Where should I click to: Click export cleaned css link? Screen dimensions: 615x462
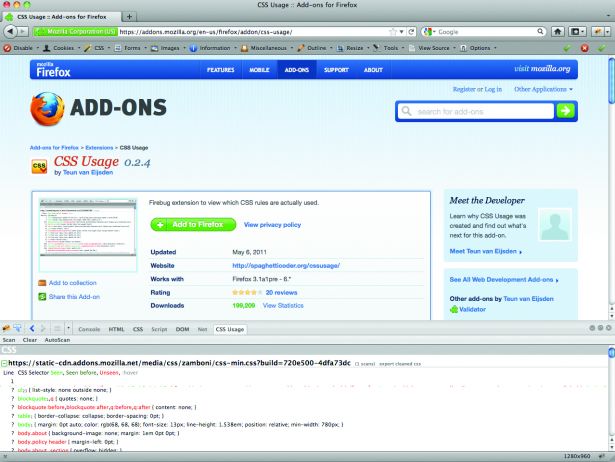(x=400, y=364)
